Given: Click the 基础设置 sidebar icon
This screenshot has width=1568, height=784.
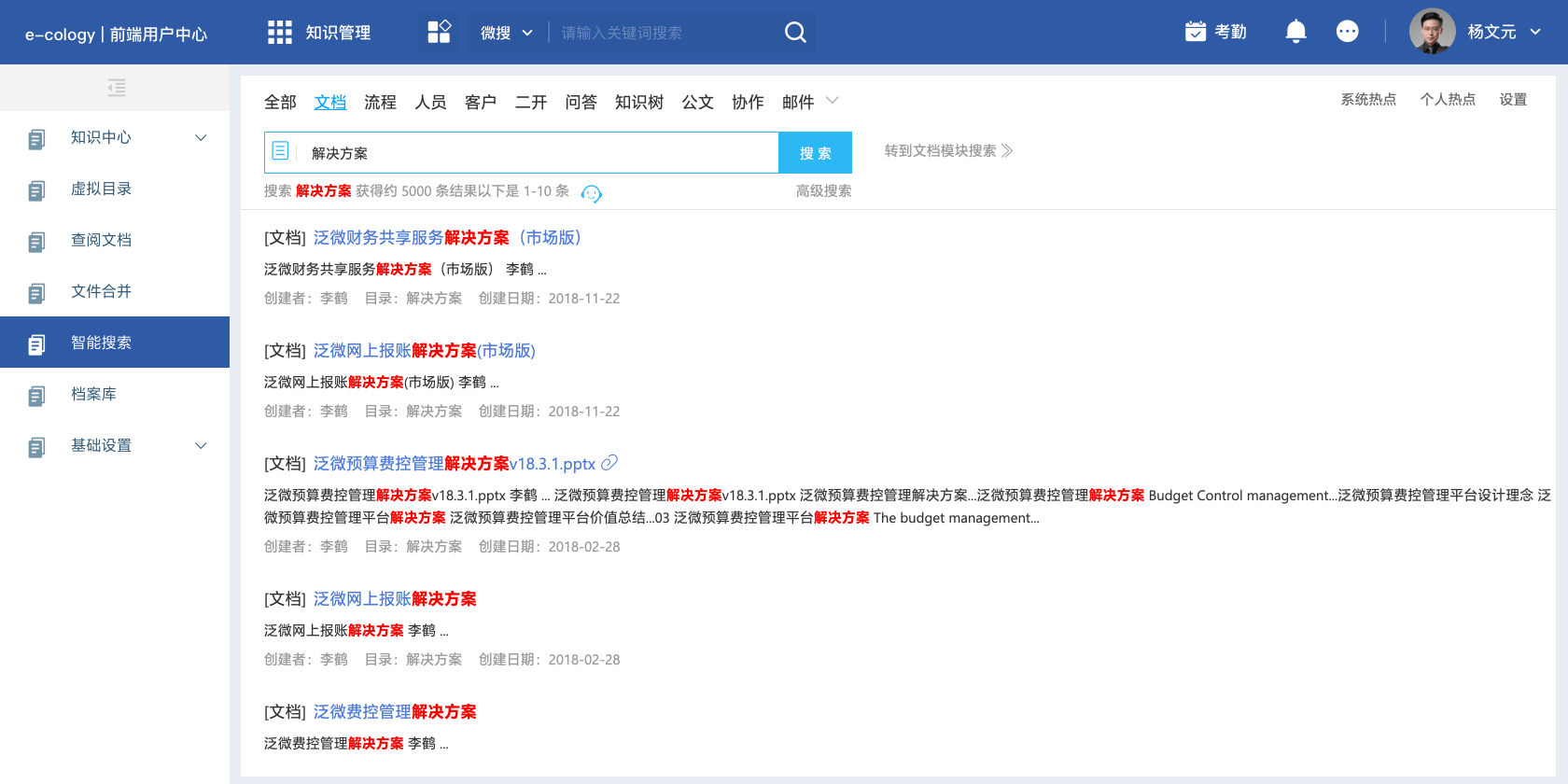Looking at the screenshot, I should click(36, 447).
